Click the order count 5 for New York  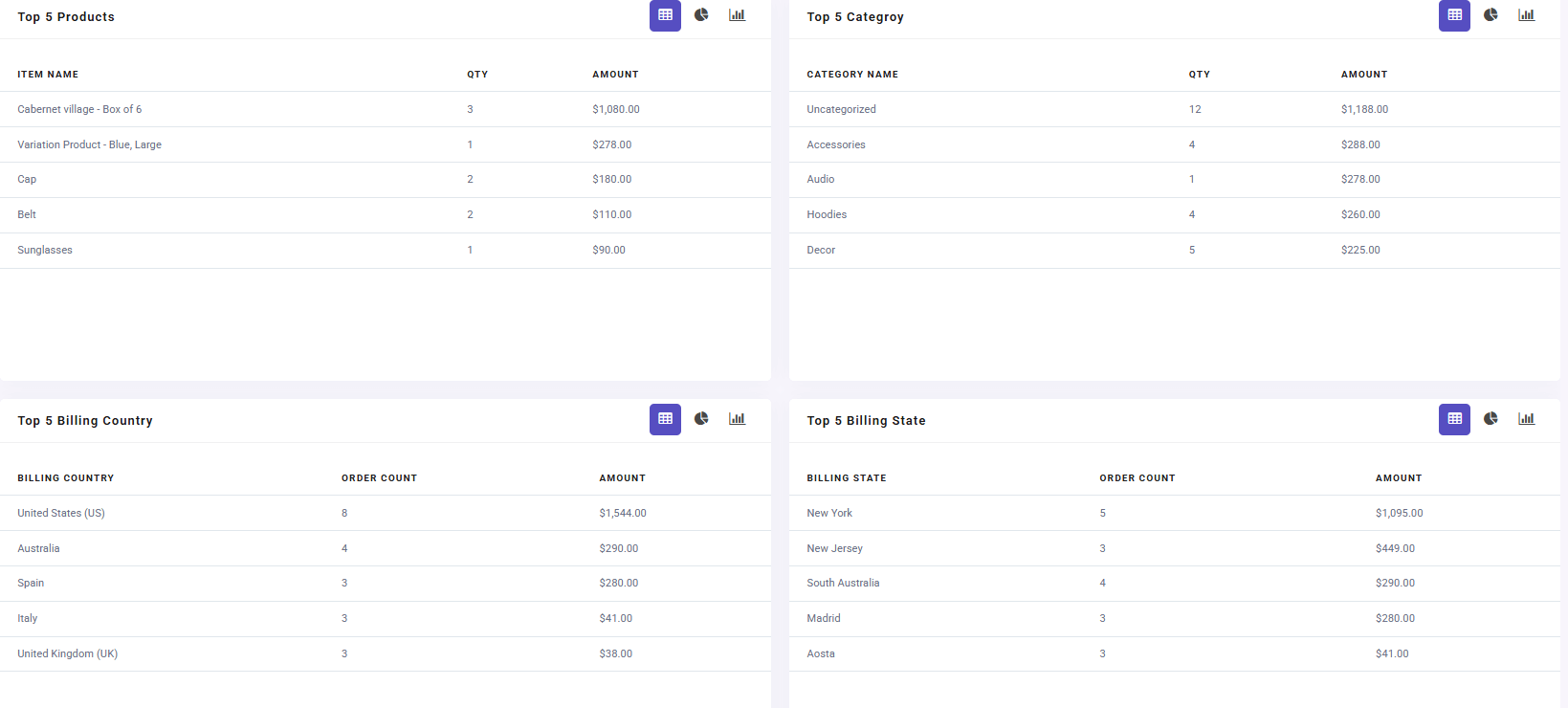coord(1102,513)
